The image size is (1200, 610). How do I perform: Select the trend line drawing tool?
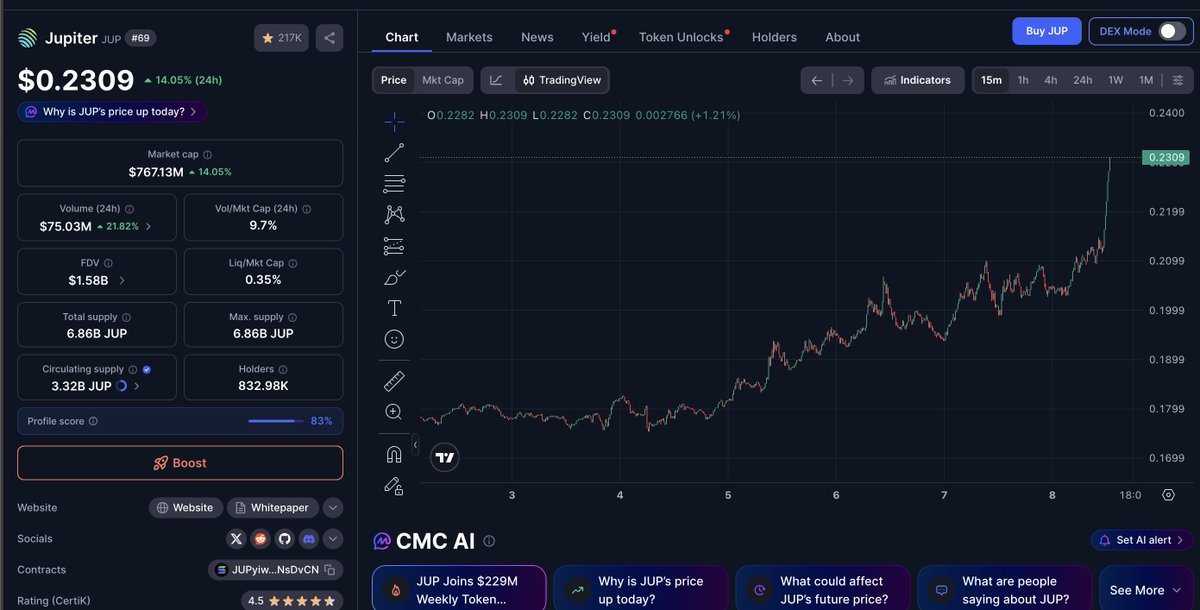394,153
